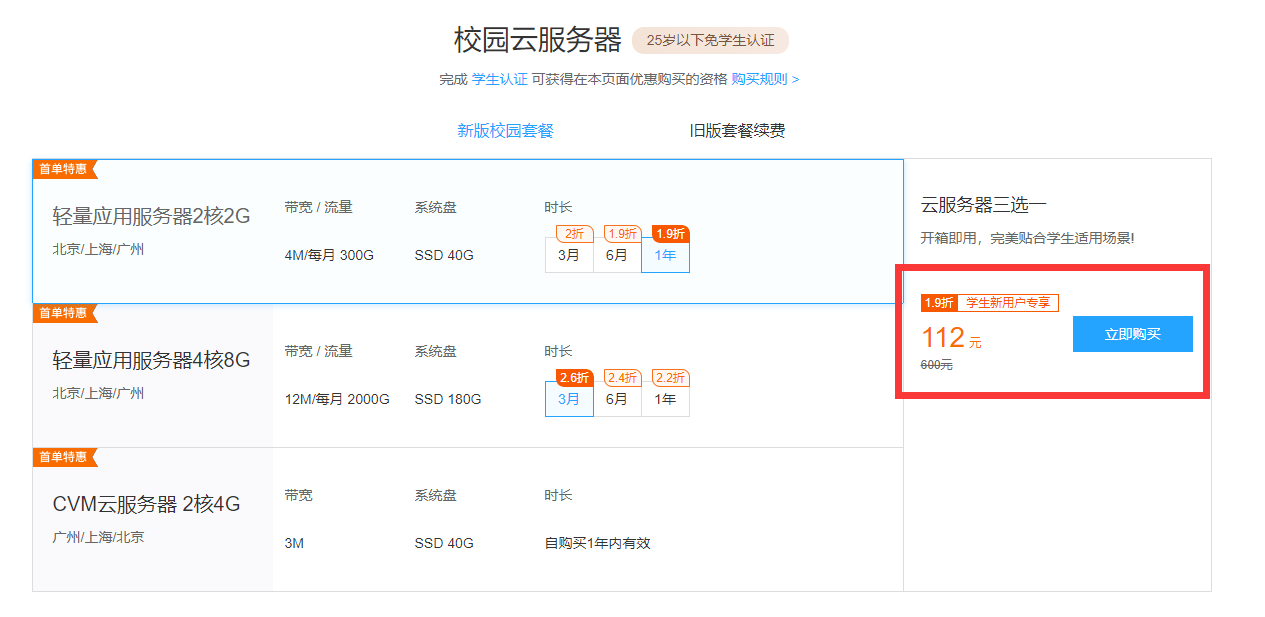Click the 112 元 price
This screenshot has width=1265, height=617.
[951, 337]
